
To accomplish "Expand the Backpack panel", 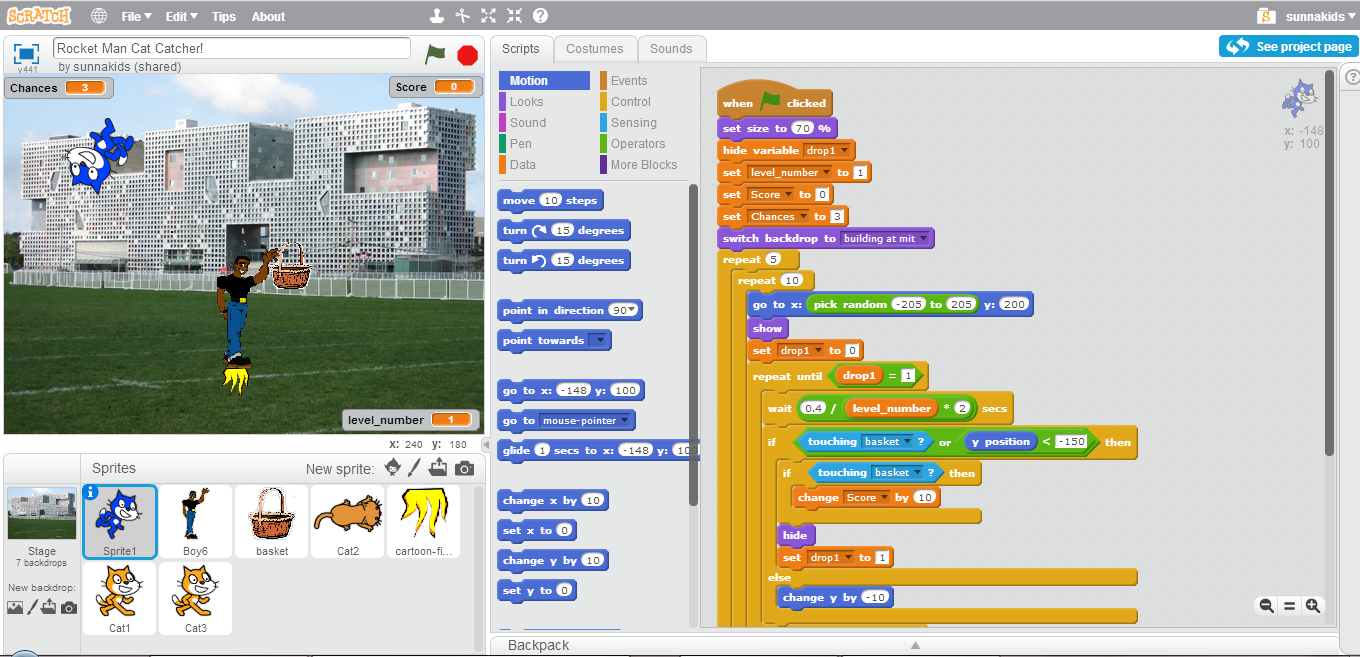I will pos(913,645).
